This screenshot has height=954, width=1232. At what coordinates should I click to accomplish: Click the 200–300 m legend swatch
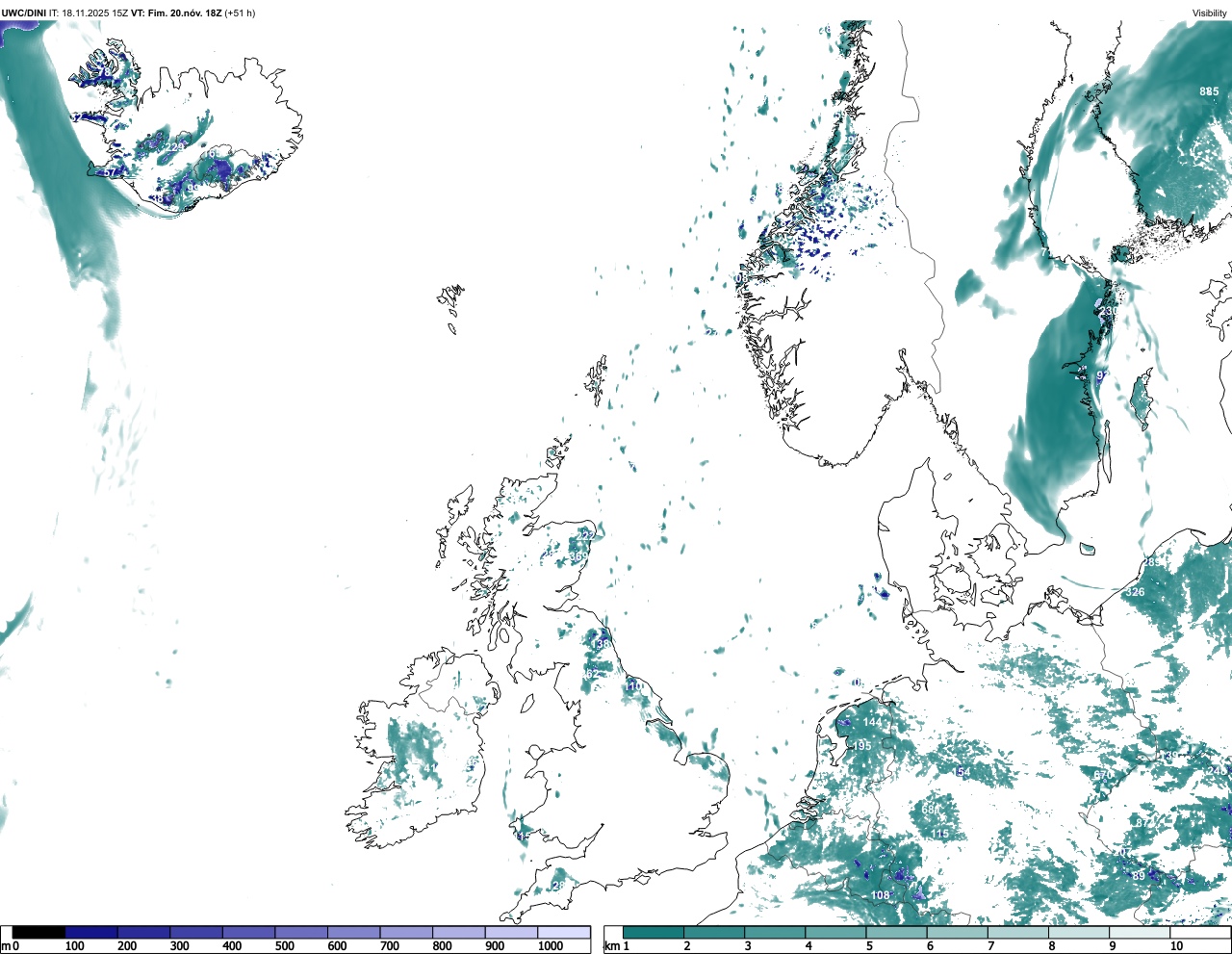144,932
